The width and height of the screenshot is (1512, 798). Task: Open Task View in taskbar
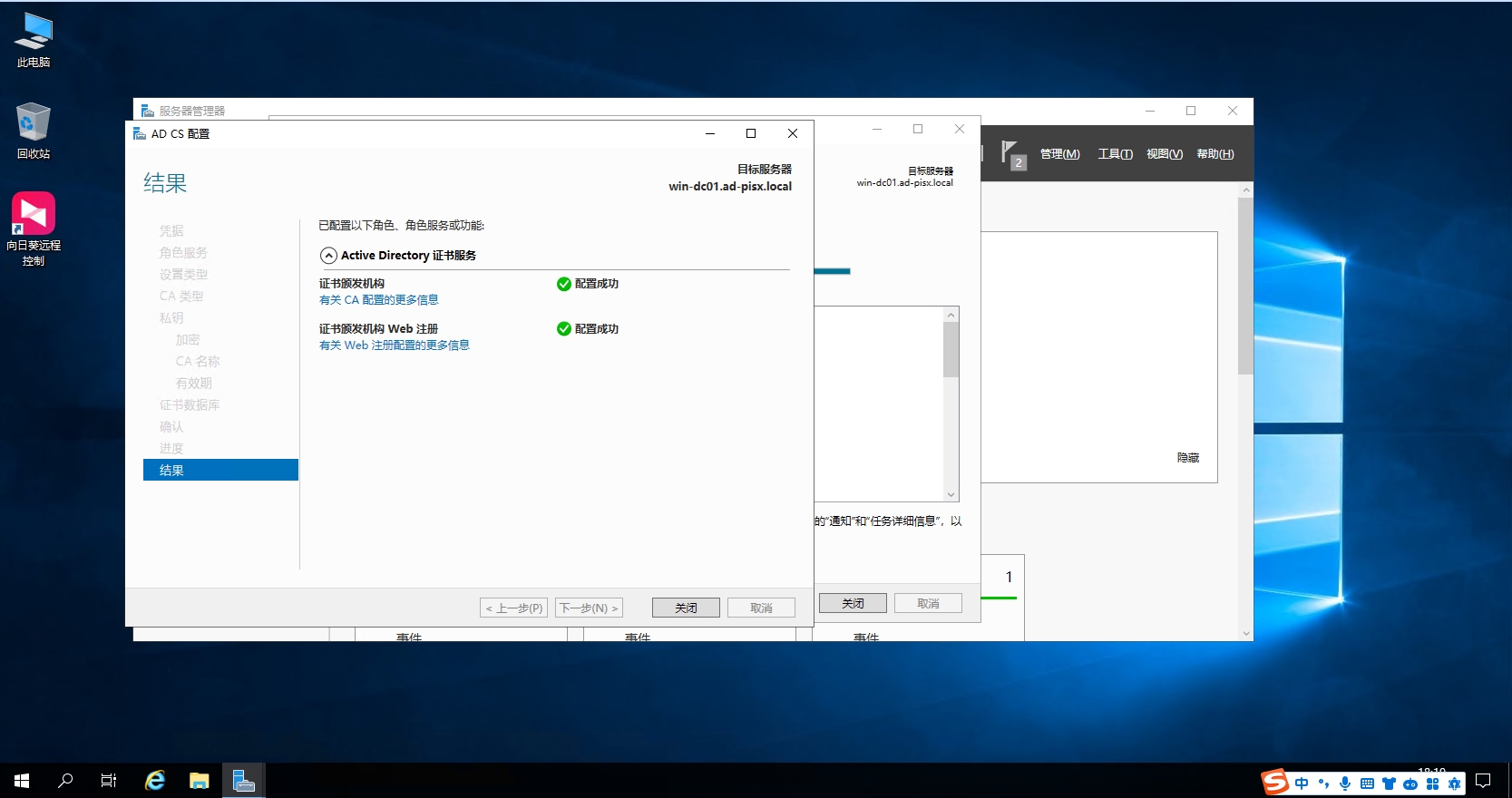(x=109, y=781)
